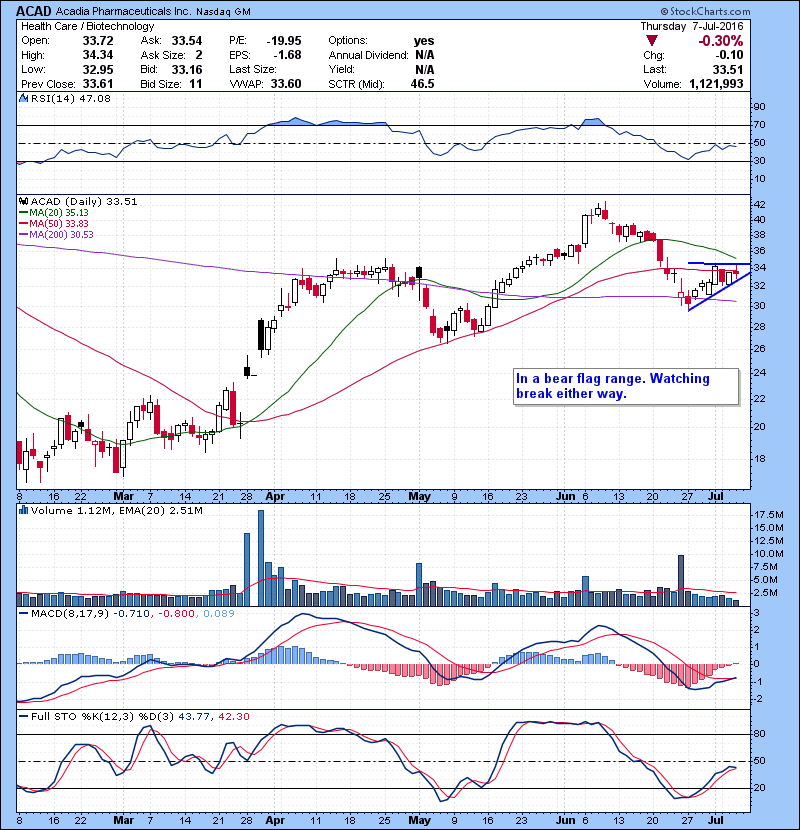Click the Acadia Pharmaceuticals Inc. company name

(x=123, y=11)
